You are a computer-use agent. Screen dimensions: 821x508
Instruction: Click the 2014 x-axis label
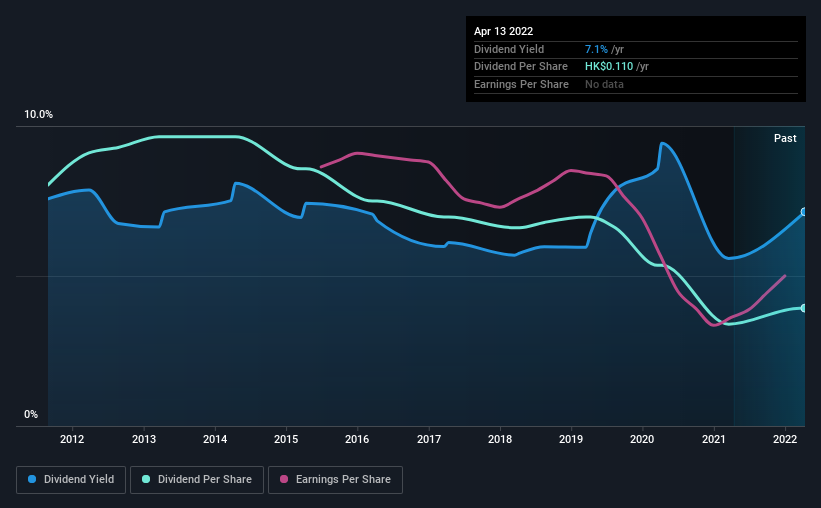[x=215, y=439]
